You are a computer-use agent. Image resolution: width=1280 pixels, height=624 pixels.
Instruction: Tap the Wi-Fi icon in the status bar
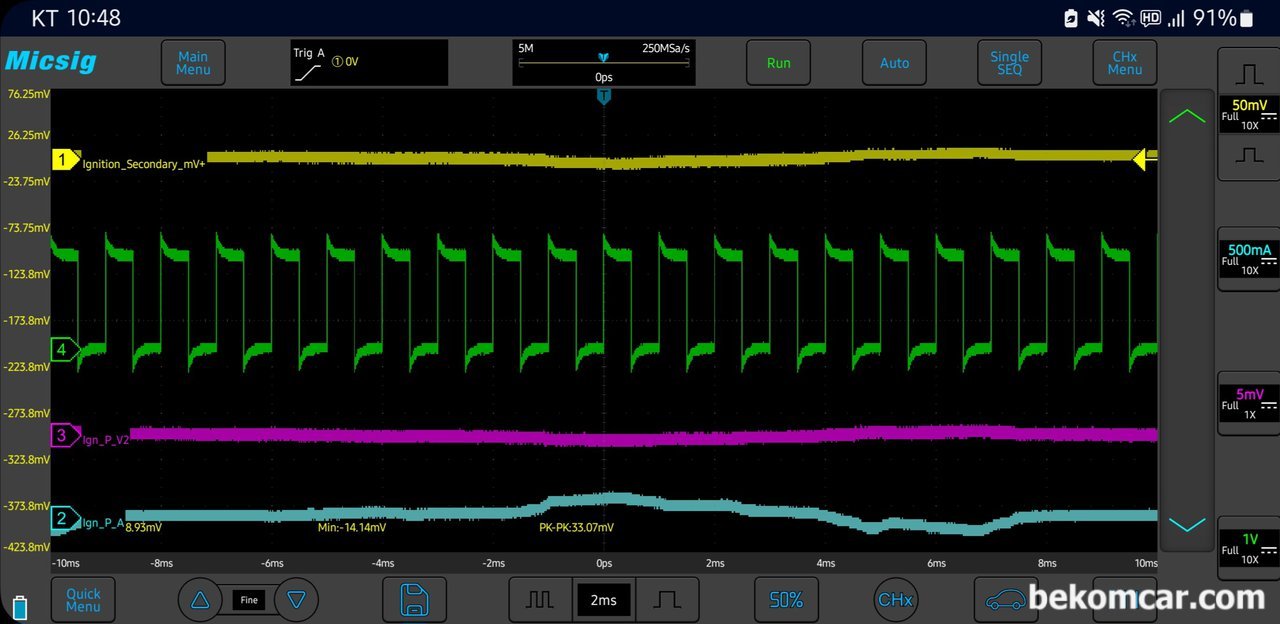[x=1123, y=18]
